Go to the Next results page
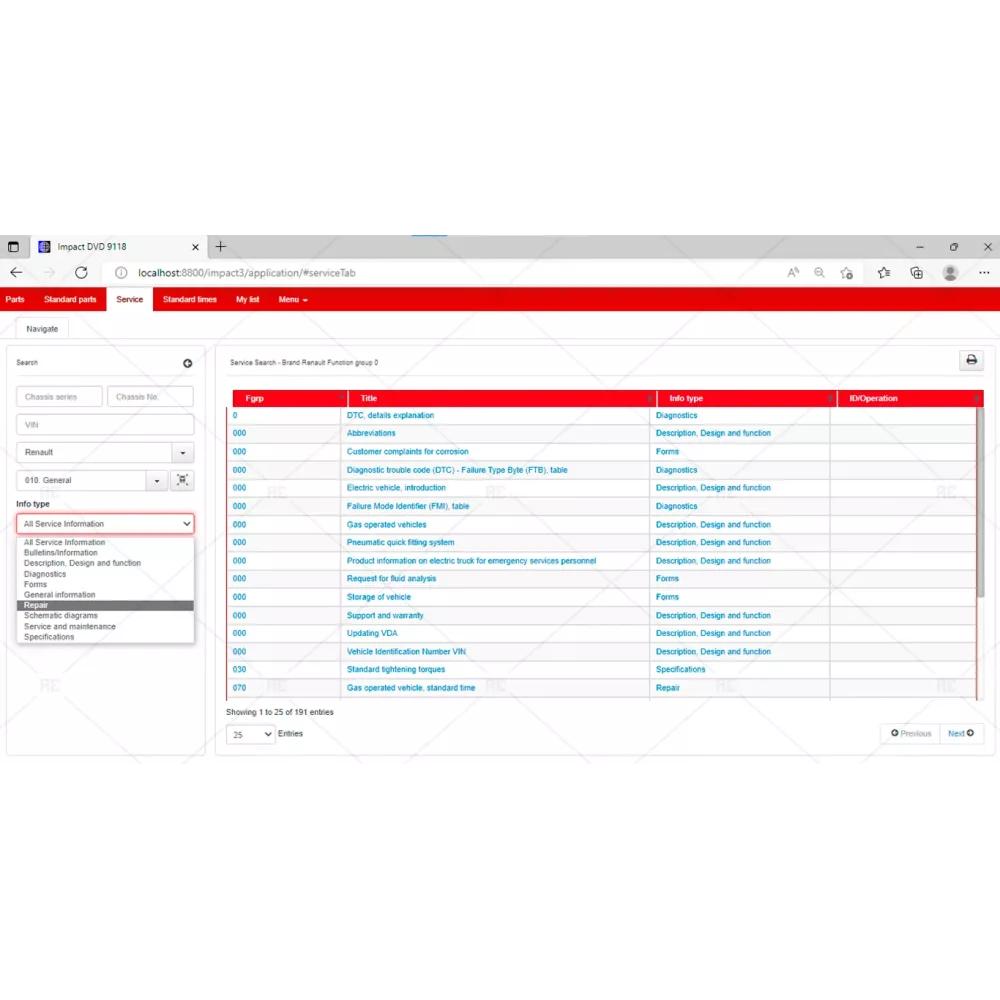The height and width of the screenshot is (1000, 1000). pos(960,734)
